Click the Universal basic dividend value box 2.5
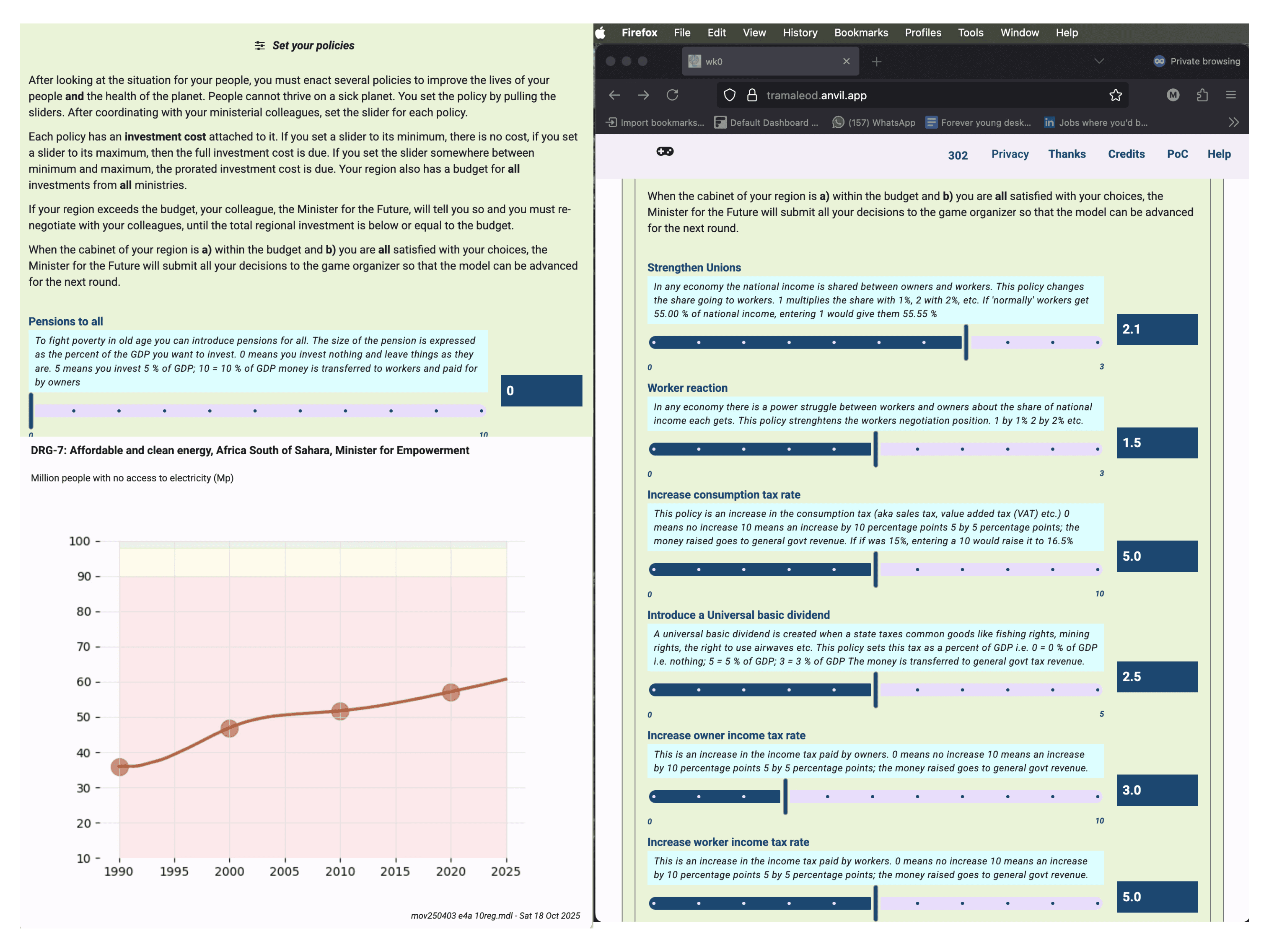 click(1157, 677)
